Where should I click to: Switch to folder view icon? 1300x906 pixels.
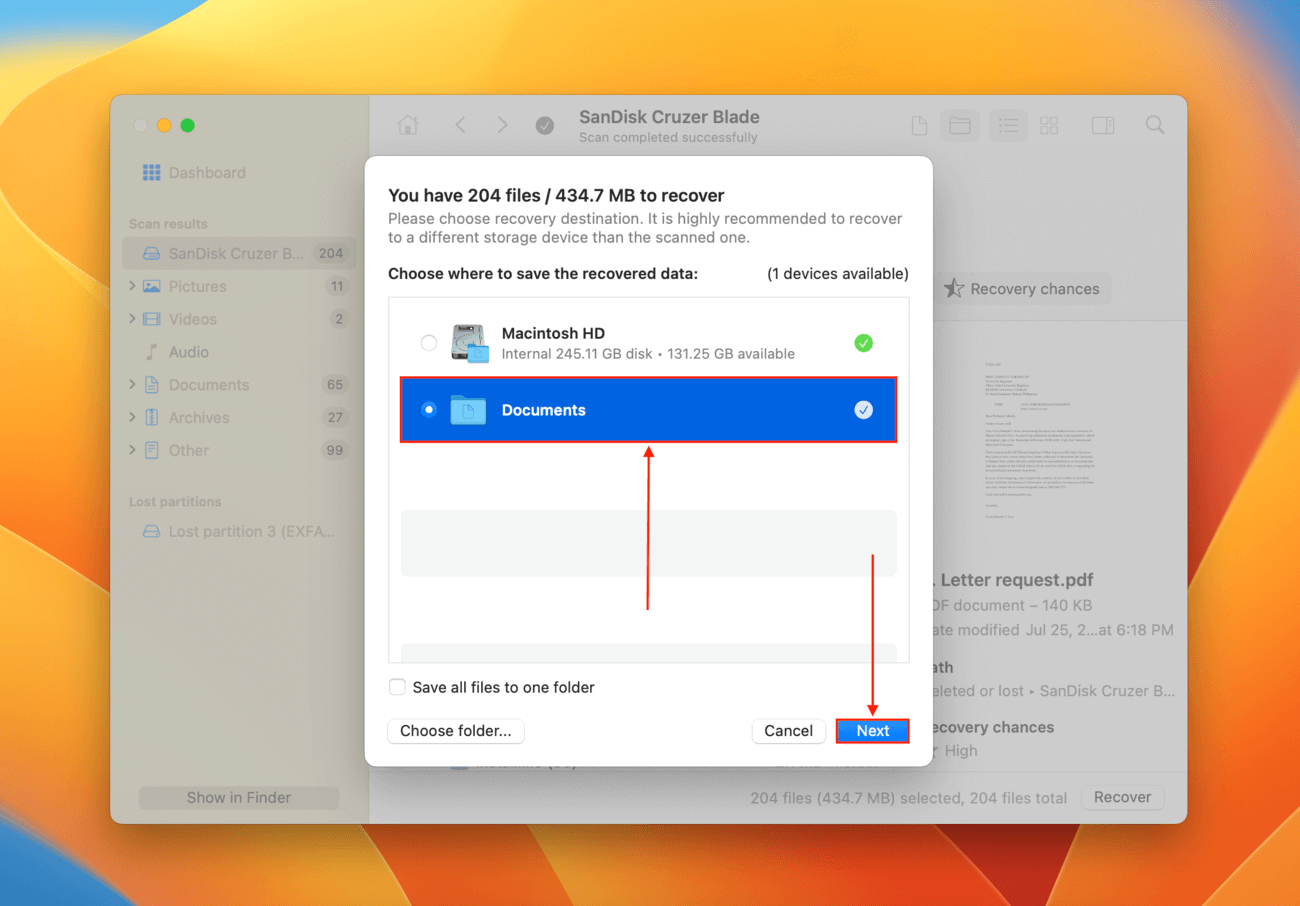[960, 125]
